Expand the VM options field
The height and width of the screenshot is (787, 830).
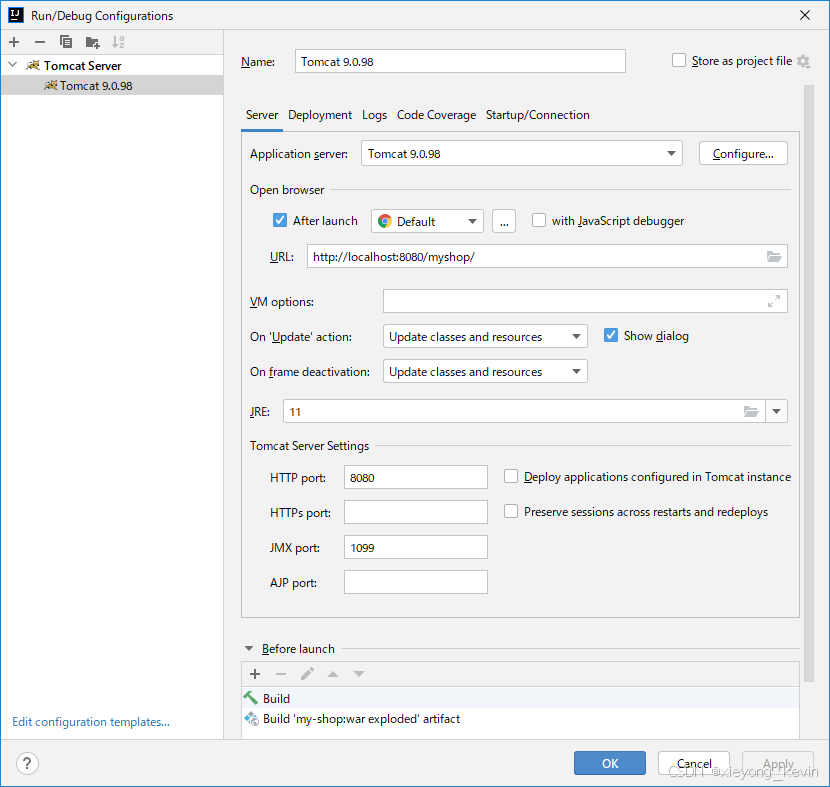click(x=774, y=301)
